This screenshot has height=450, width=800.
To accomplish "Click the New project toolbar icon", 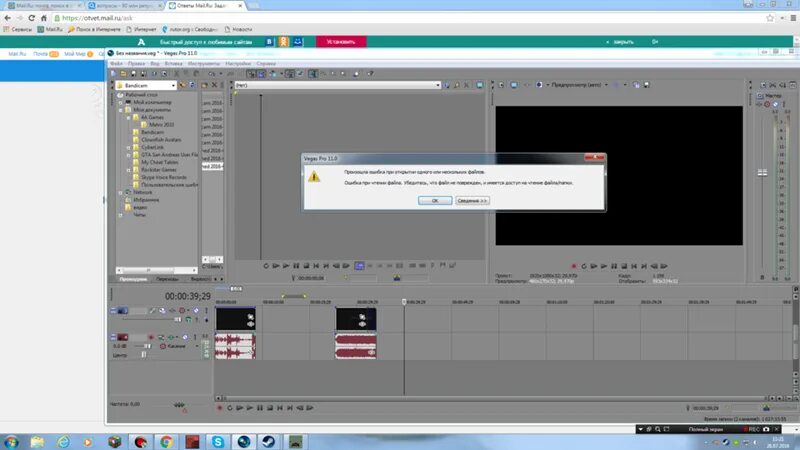I will coord(114,74).
